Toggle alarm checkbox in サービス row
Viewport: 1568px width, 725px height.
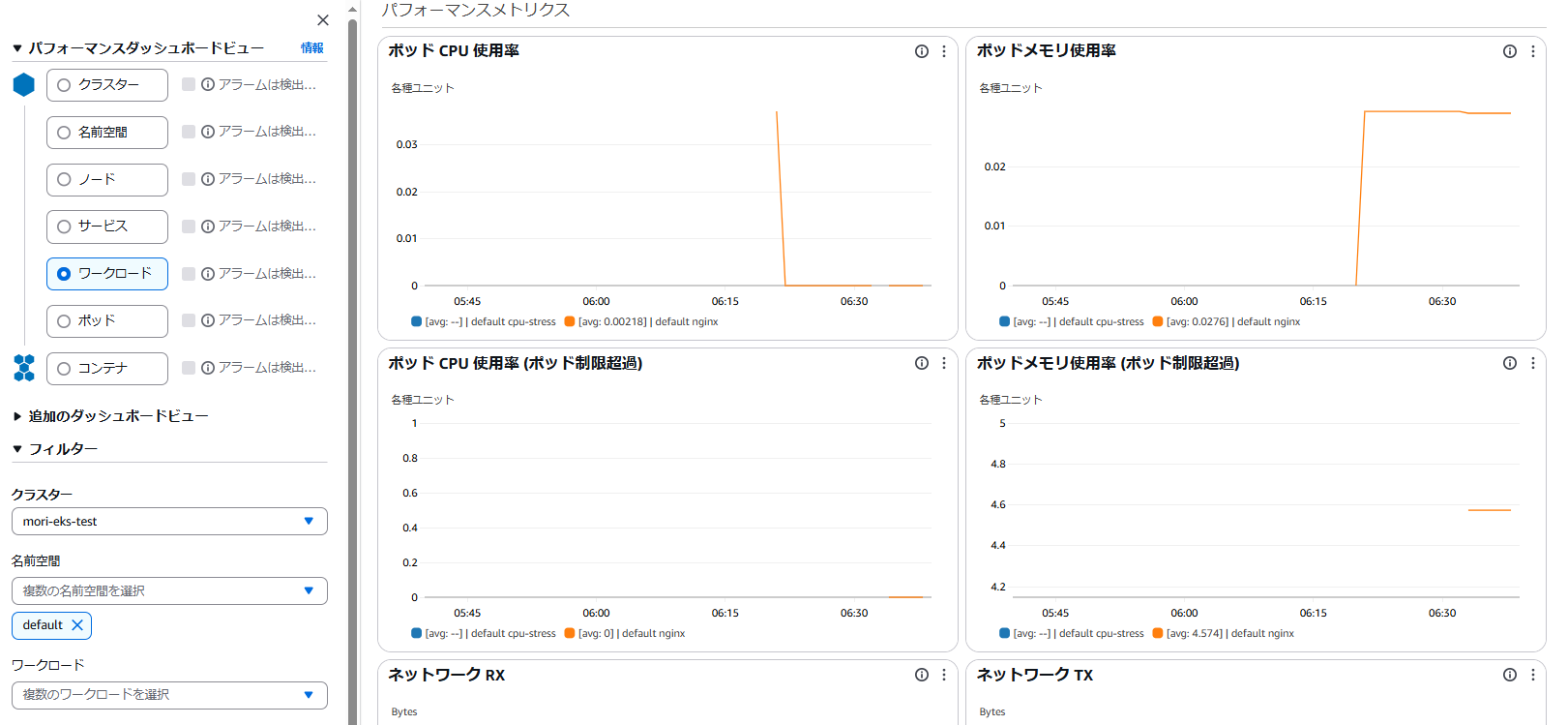[x=189, y=227]
